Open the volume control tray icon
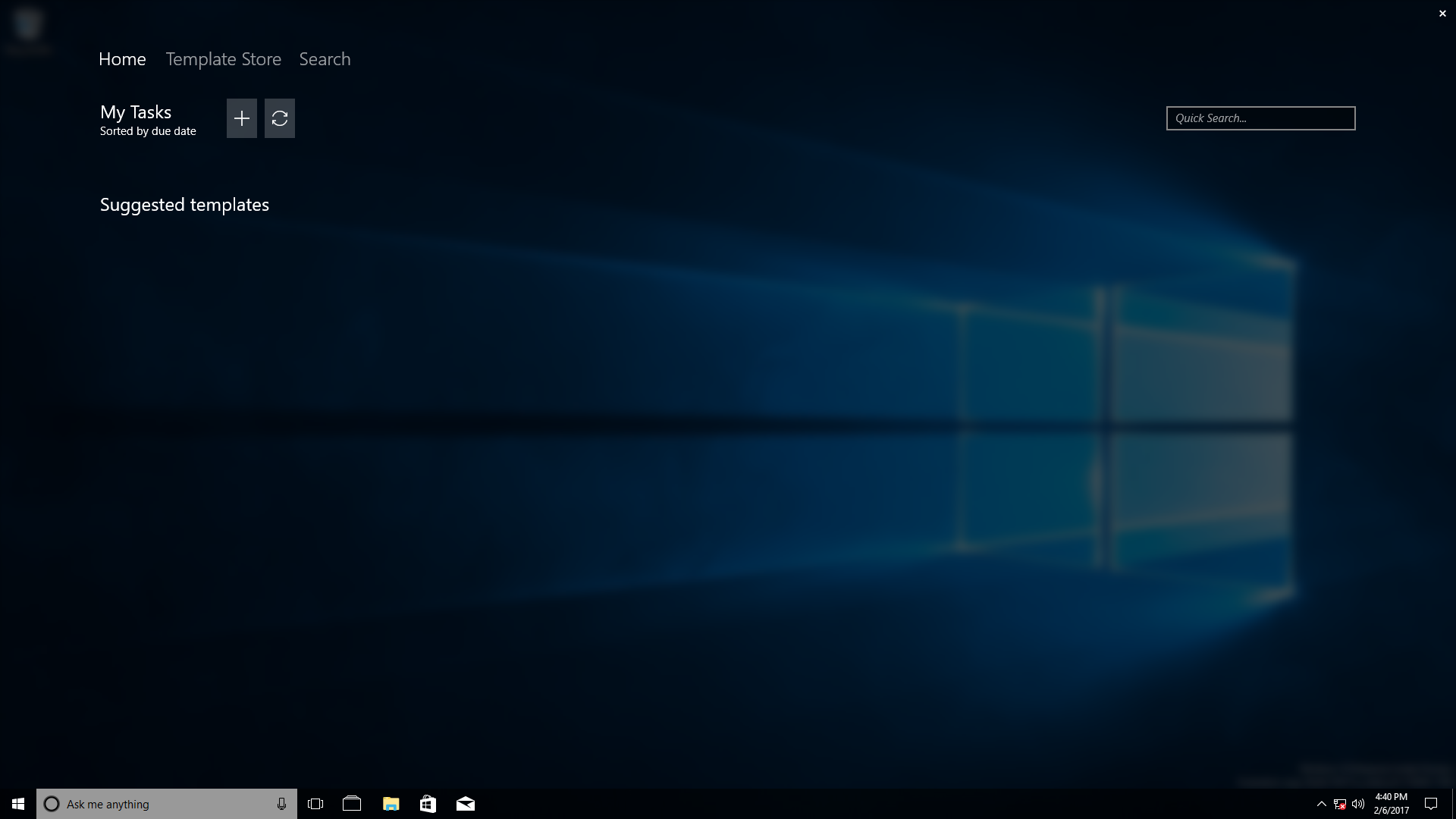Viewport: 1456px width, 819px height. pos(1358,804)
